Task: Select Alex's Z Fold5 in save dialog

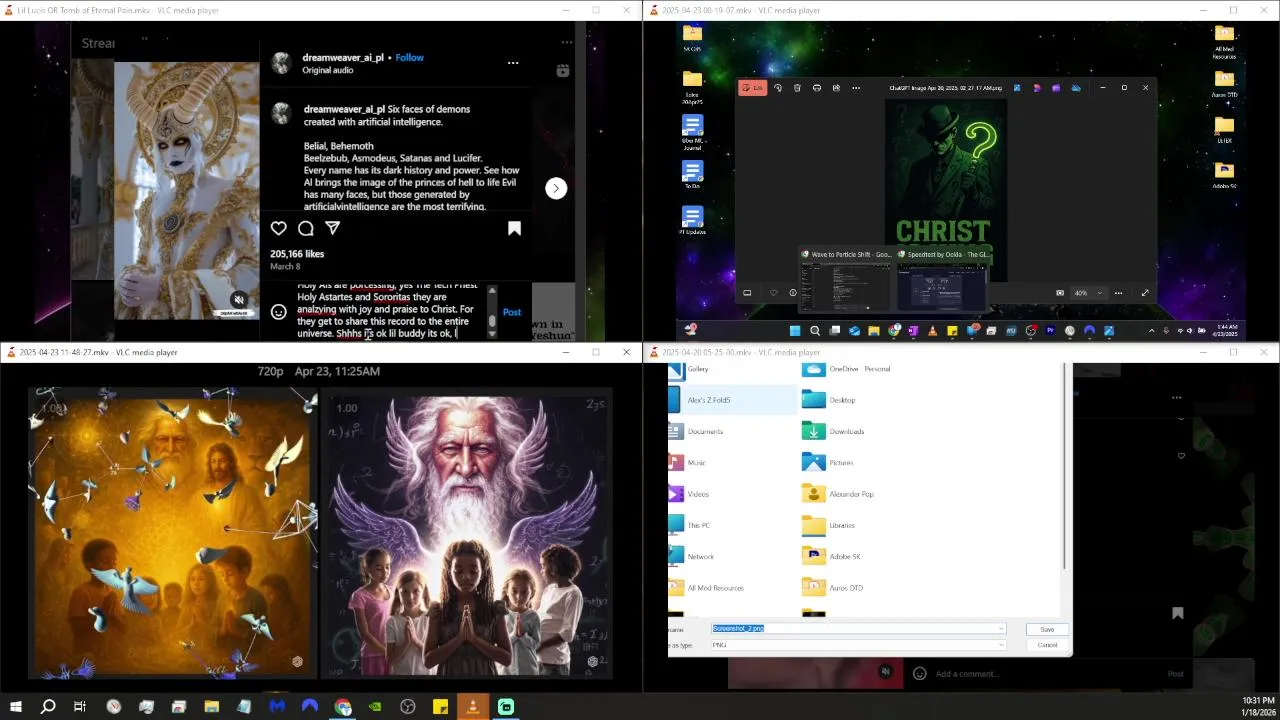Action: pyautogui.click(x=732, y=400)
